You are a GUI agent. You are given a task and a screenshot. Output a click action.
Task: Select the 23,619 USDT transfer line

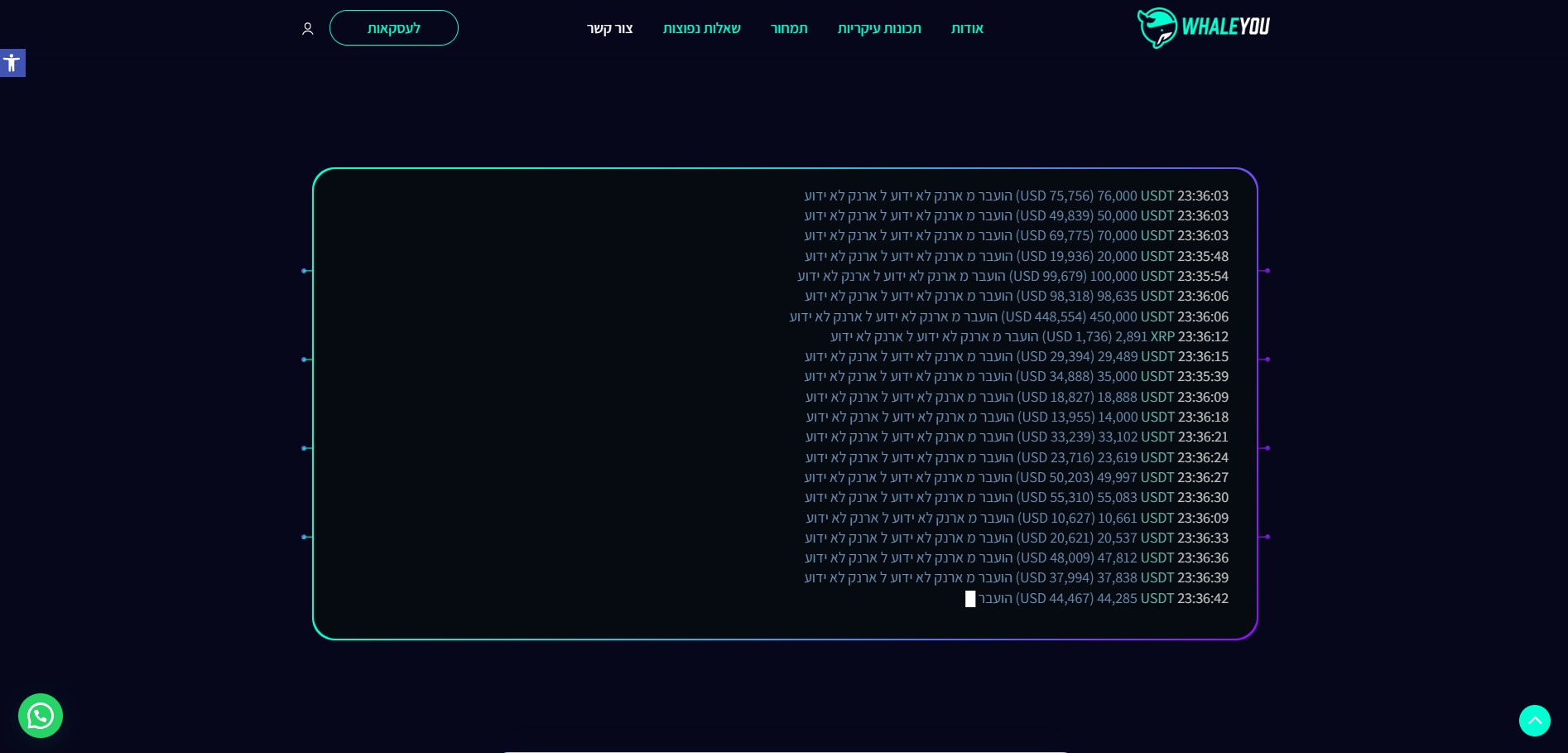[1017, 458]
